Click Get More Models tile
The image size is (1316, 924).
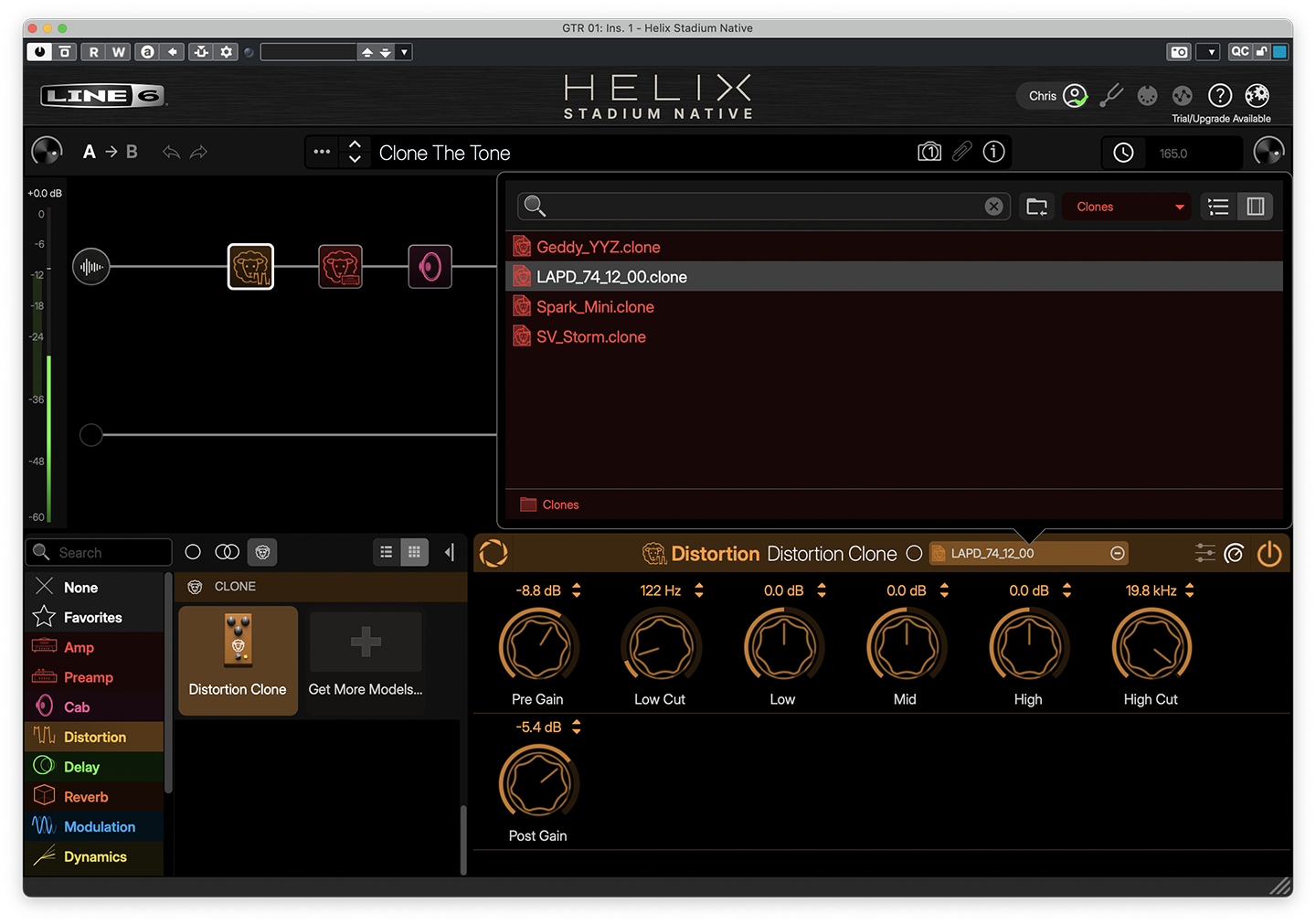(x=366, y=660)
